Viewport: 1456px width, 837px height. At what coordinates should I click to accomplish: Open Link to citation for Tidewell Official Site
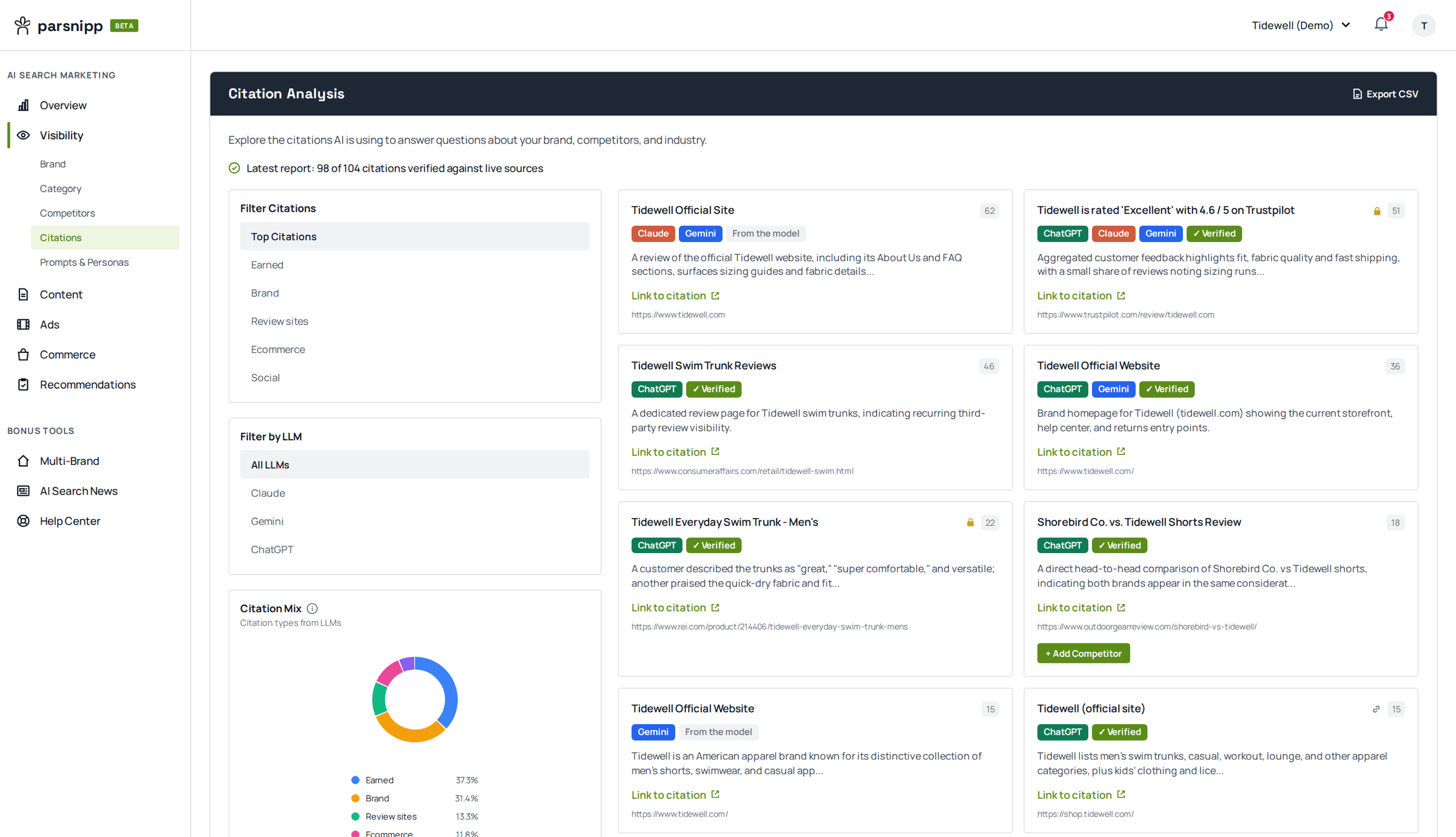point(675,295)
